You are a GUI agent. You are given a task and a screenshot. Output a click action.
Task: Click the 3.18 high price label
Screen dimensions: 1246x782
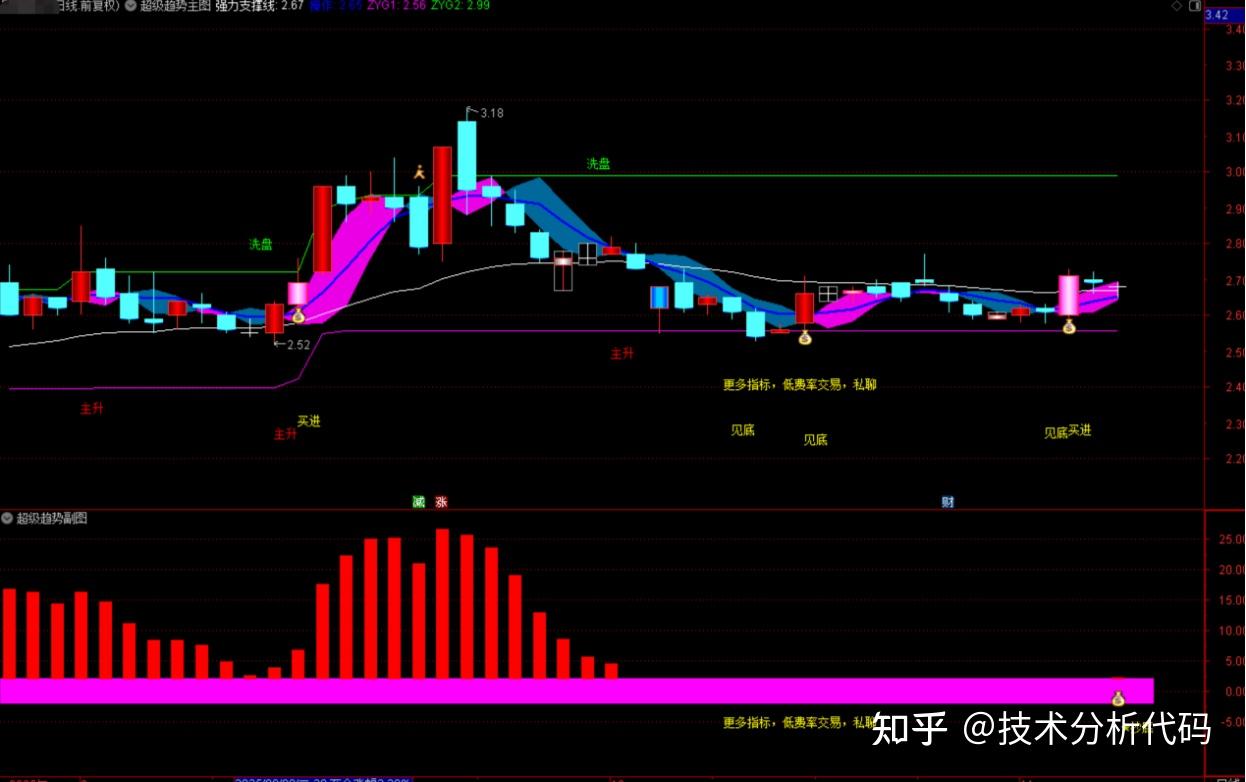(x=492, y=113)
